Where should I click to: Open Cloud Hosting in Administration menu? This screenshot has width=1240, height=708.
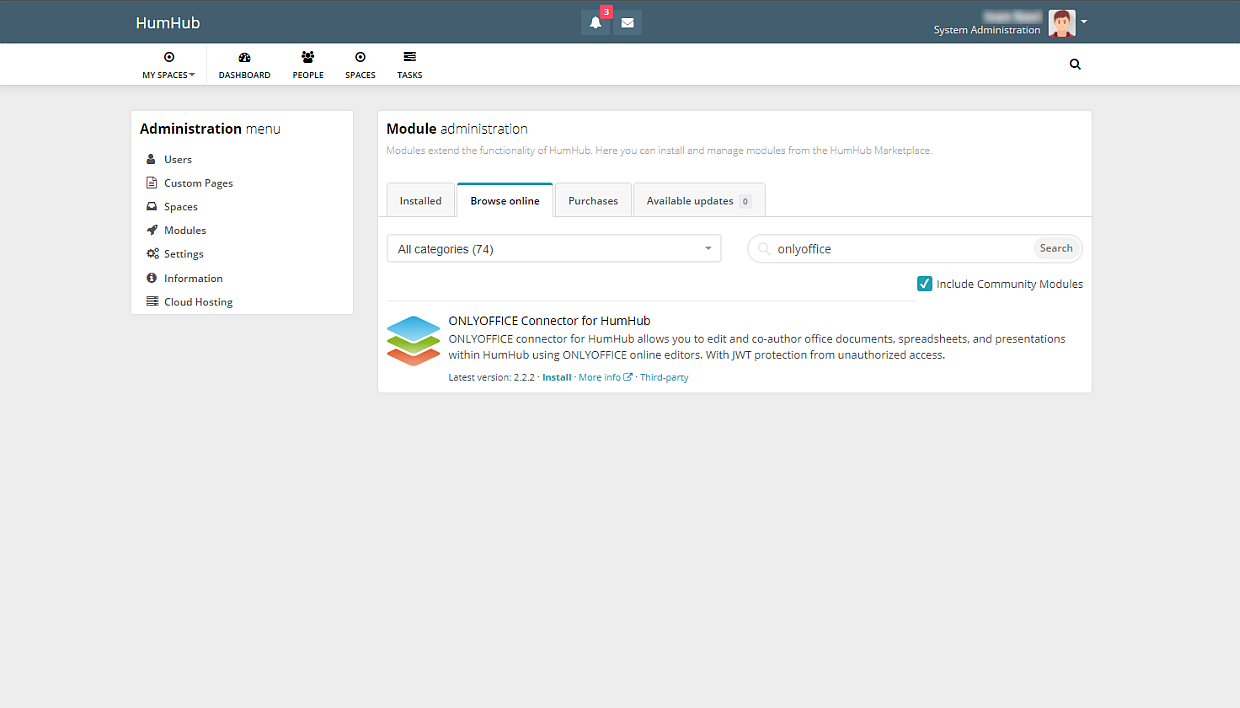pos(198,302)
